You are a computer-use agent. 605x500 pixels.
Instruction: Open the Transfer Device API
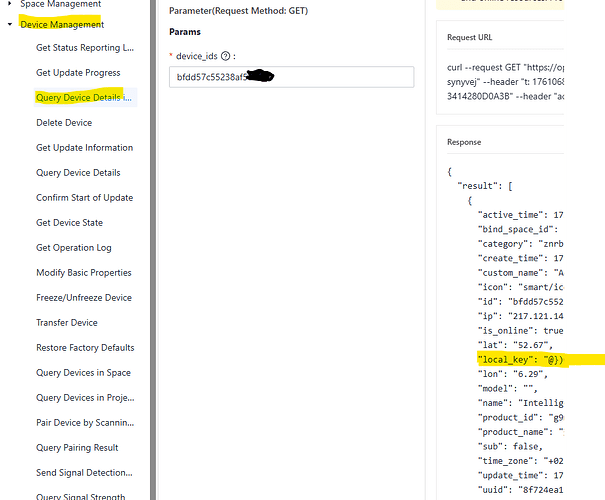(67, 323)
